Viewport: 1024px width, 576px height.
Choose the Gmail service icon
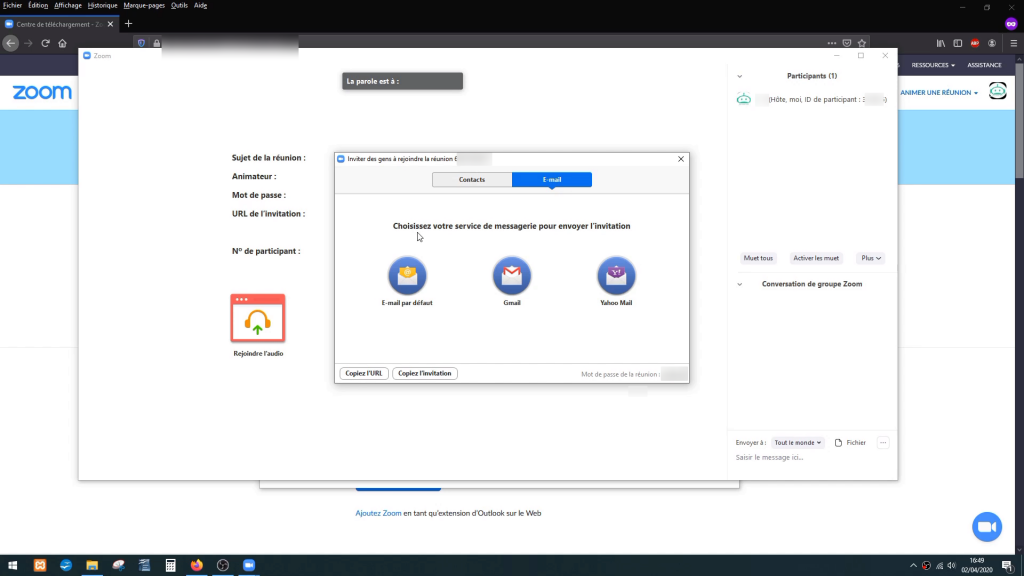pos(512,276)
